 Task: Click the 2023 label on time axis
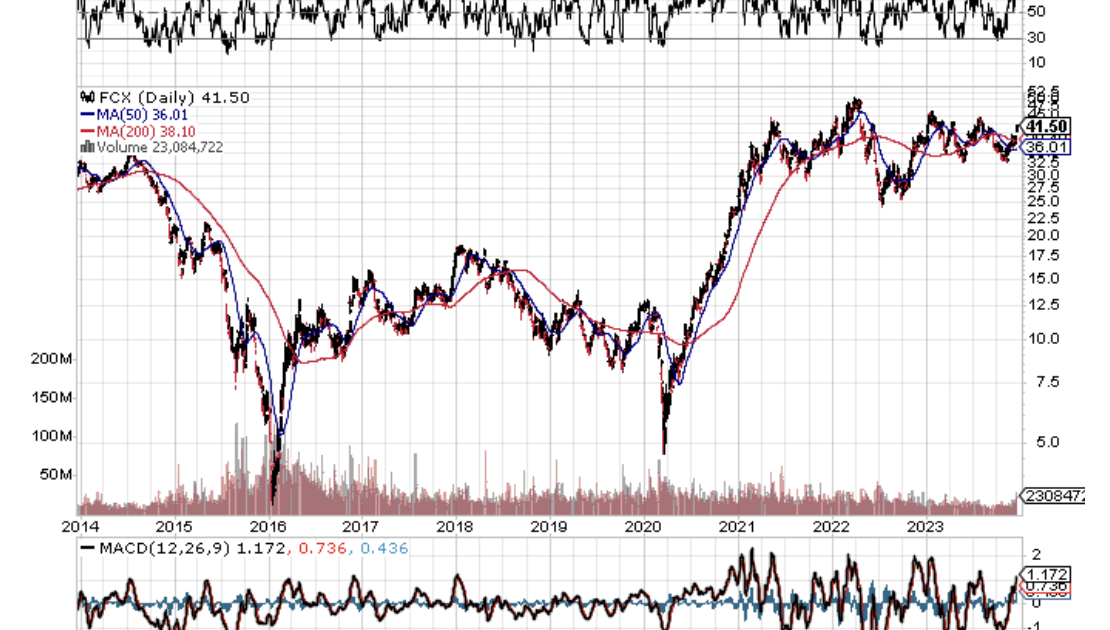(925, 527)
